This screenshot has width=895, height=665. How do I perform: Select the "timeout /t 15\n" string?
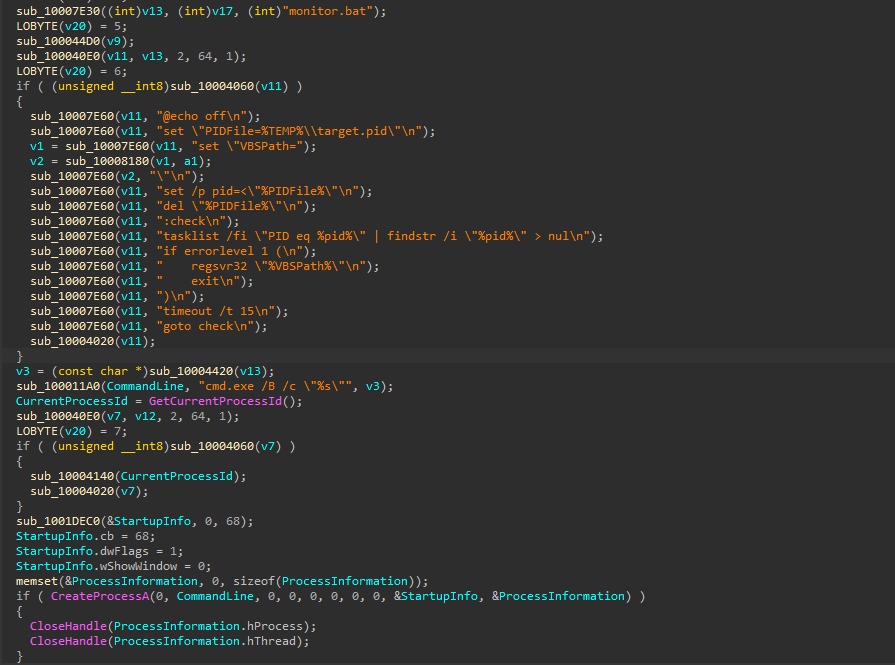pos(215,311)
